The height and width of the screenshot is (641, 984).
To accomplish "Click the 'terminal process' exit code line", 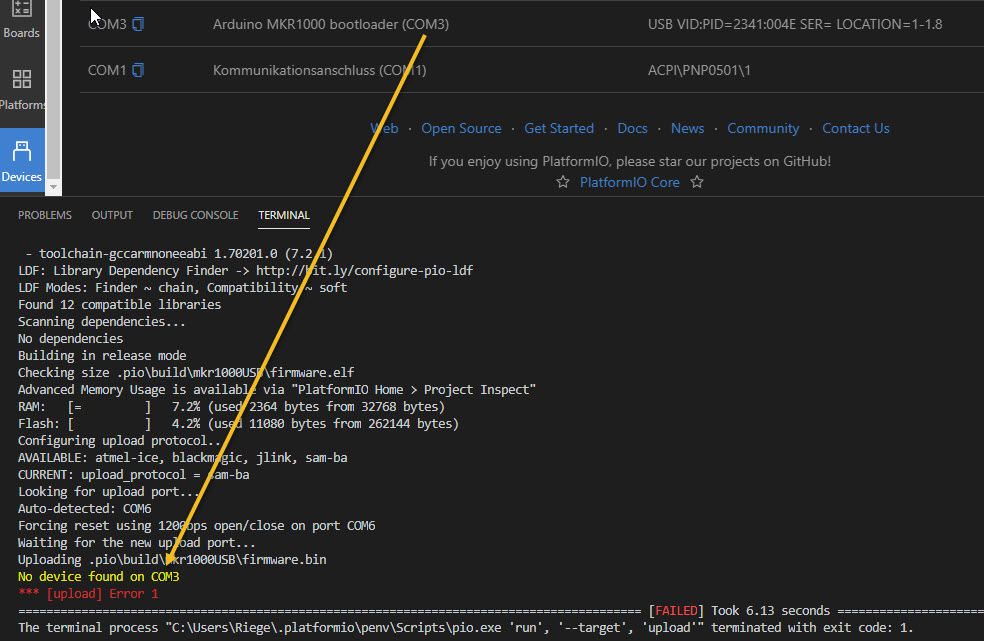I will 466,627.
